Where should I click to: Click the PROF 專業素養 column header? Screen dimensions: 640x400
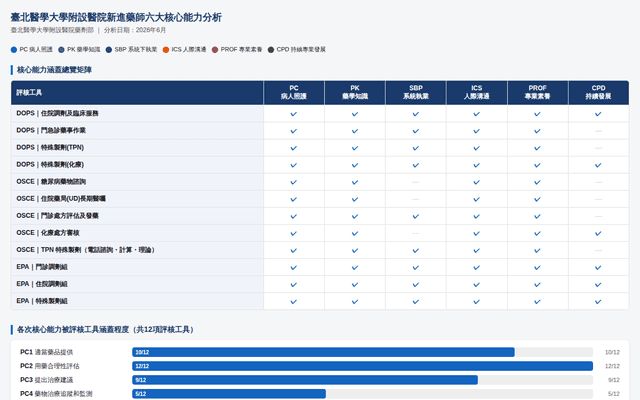(538, 93)
